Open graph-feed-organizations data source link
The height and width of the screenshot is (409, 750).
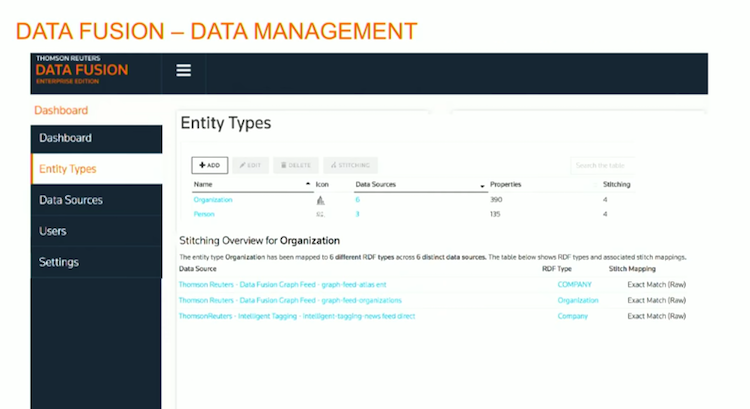(x=290, y=300)
